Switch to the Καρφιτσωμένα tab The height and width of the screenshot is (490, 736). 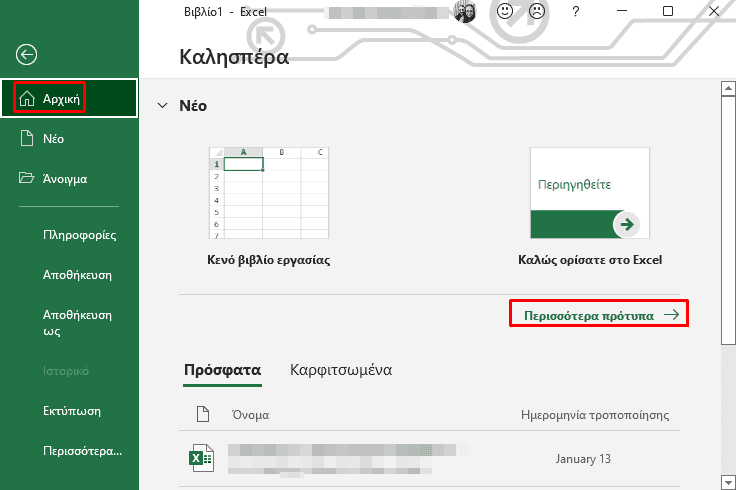341,370
